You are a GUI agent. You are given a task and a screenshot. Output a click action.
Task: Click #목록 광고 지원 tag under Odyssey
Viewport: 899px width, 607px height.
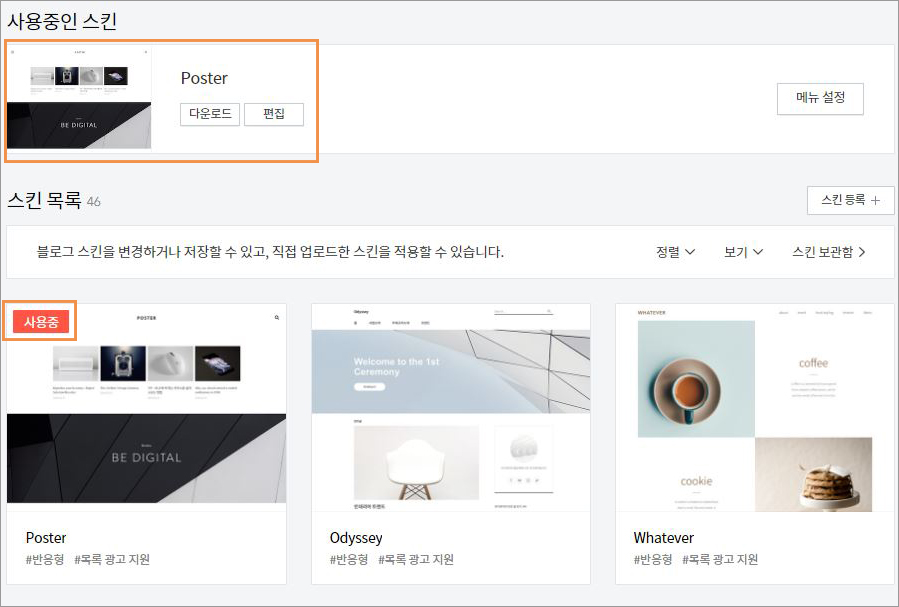416,559
